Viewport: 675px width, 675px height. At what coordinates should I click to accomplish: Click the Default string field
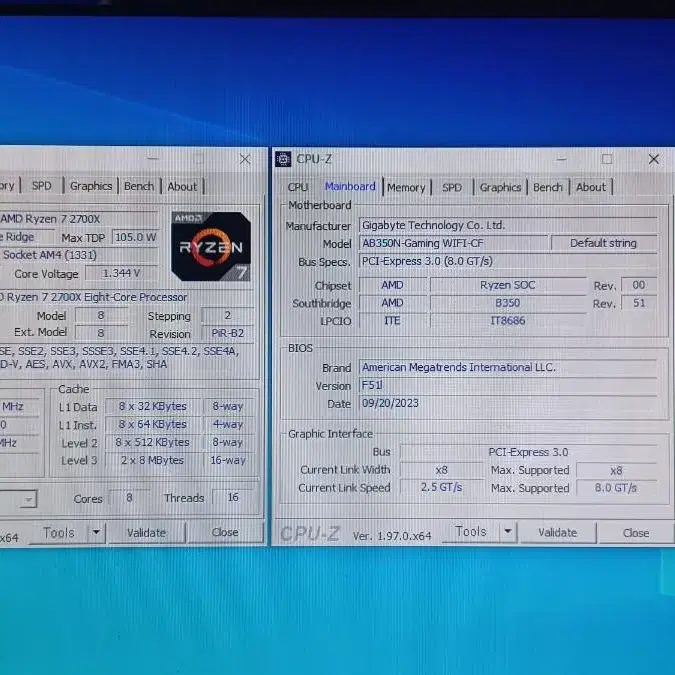pyautogui.click(x=604, y=243)
